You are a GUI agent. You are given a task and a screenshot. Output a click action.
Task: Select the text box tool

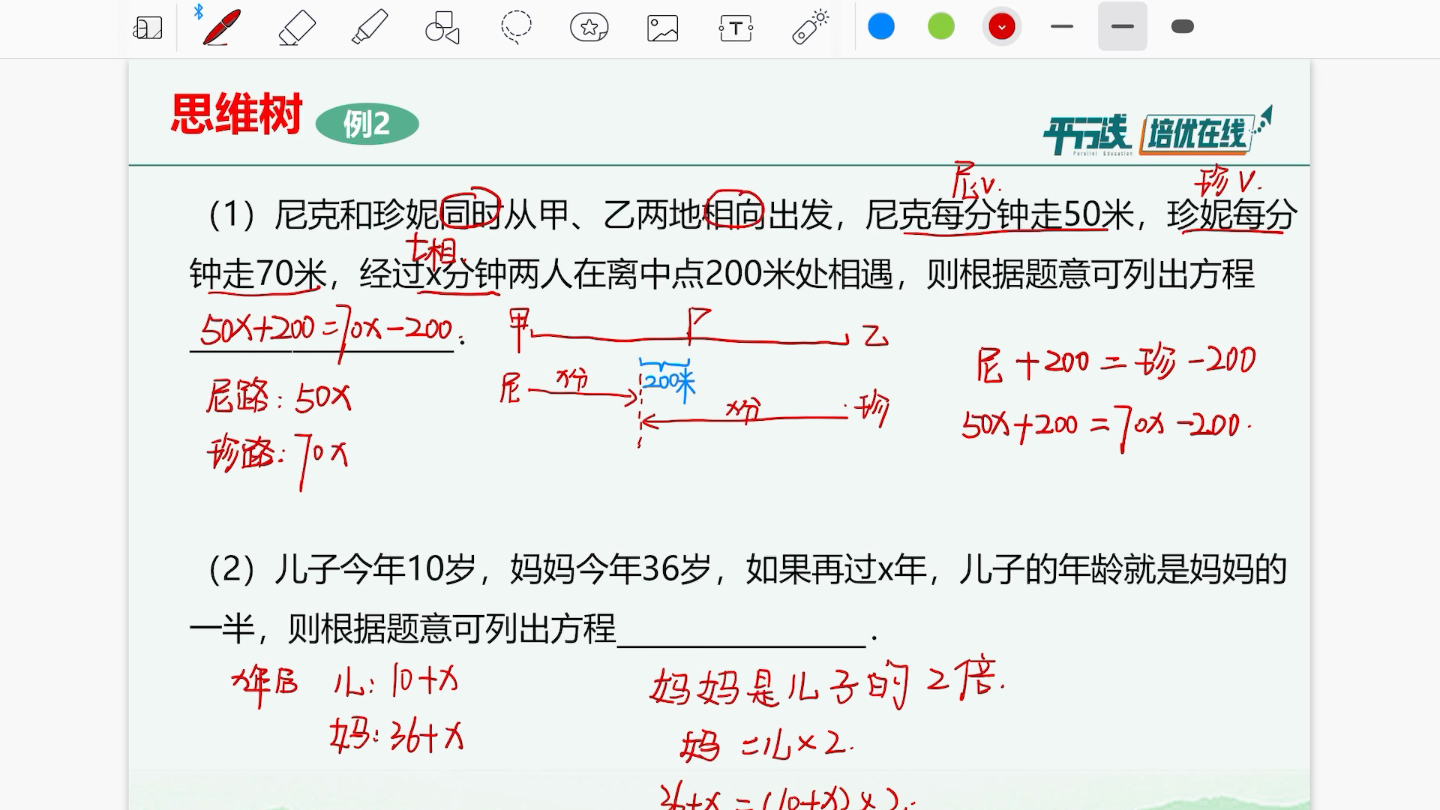click(735, 27)
